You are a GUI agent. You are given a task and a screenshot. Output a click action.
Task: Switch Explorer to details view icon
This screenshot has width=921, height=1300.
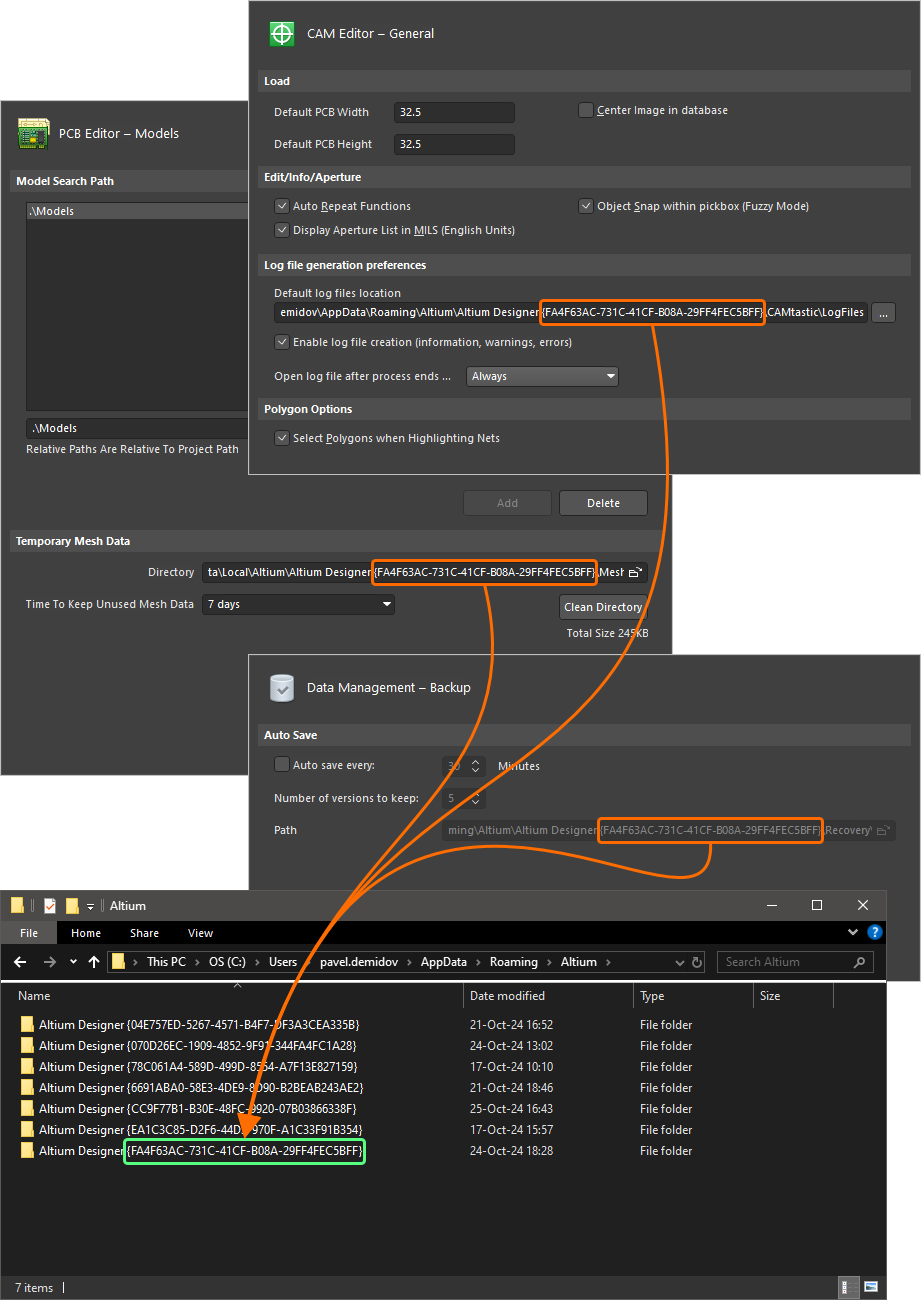pyautogui.click(x=849, y=1287)
